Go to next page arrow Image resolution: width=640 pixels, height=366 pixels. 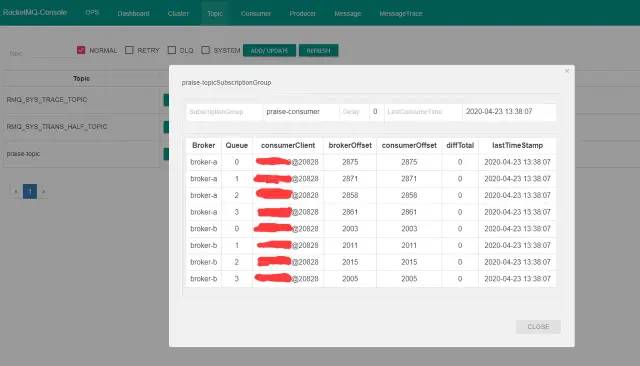pyautogui.click(x=43, y=191)
